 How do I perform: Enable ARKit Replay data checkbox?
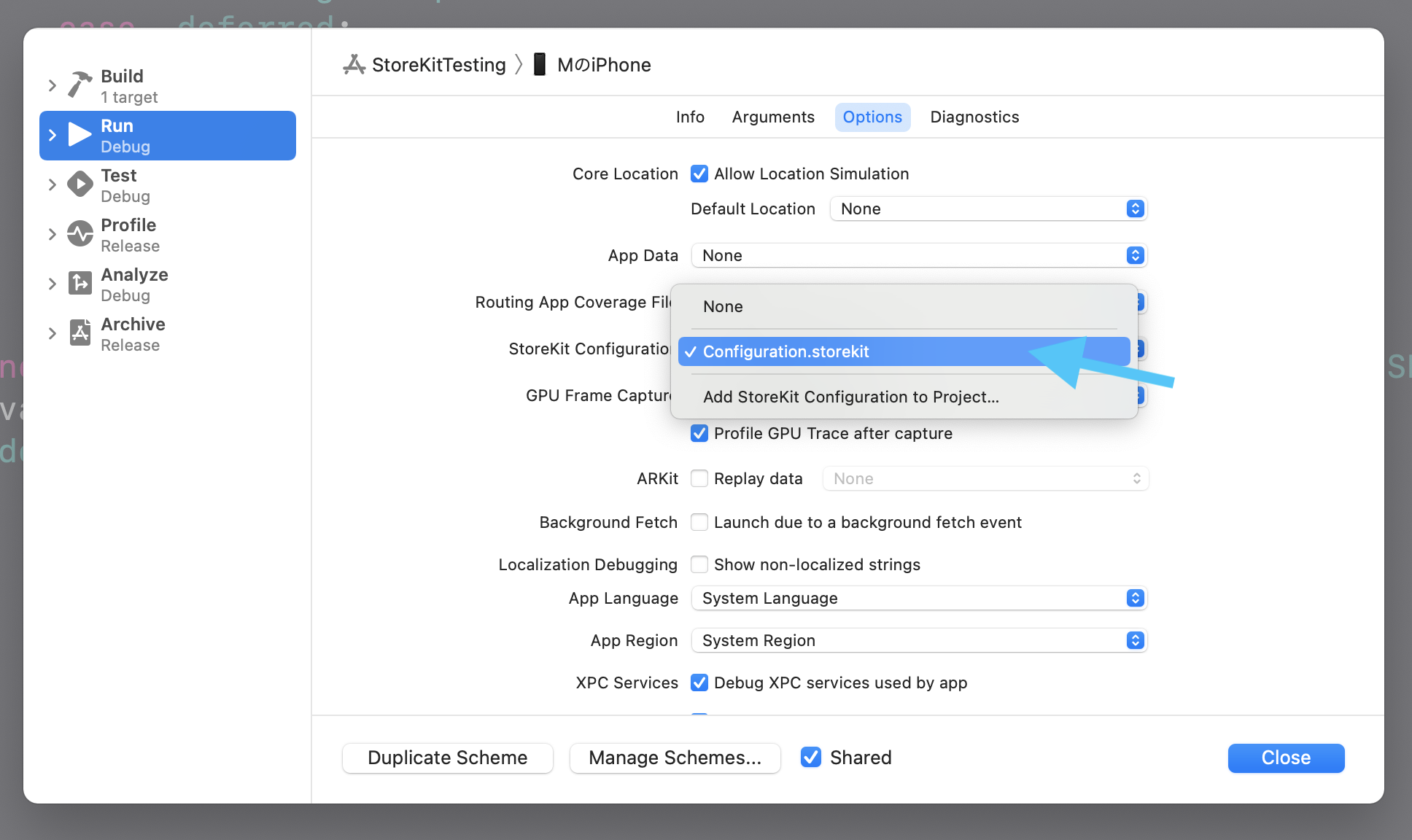(699, 478)
